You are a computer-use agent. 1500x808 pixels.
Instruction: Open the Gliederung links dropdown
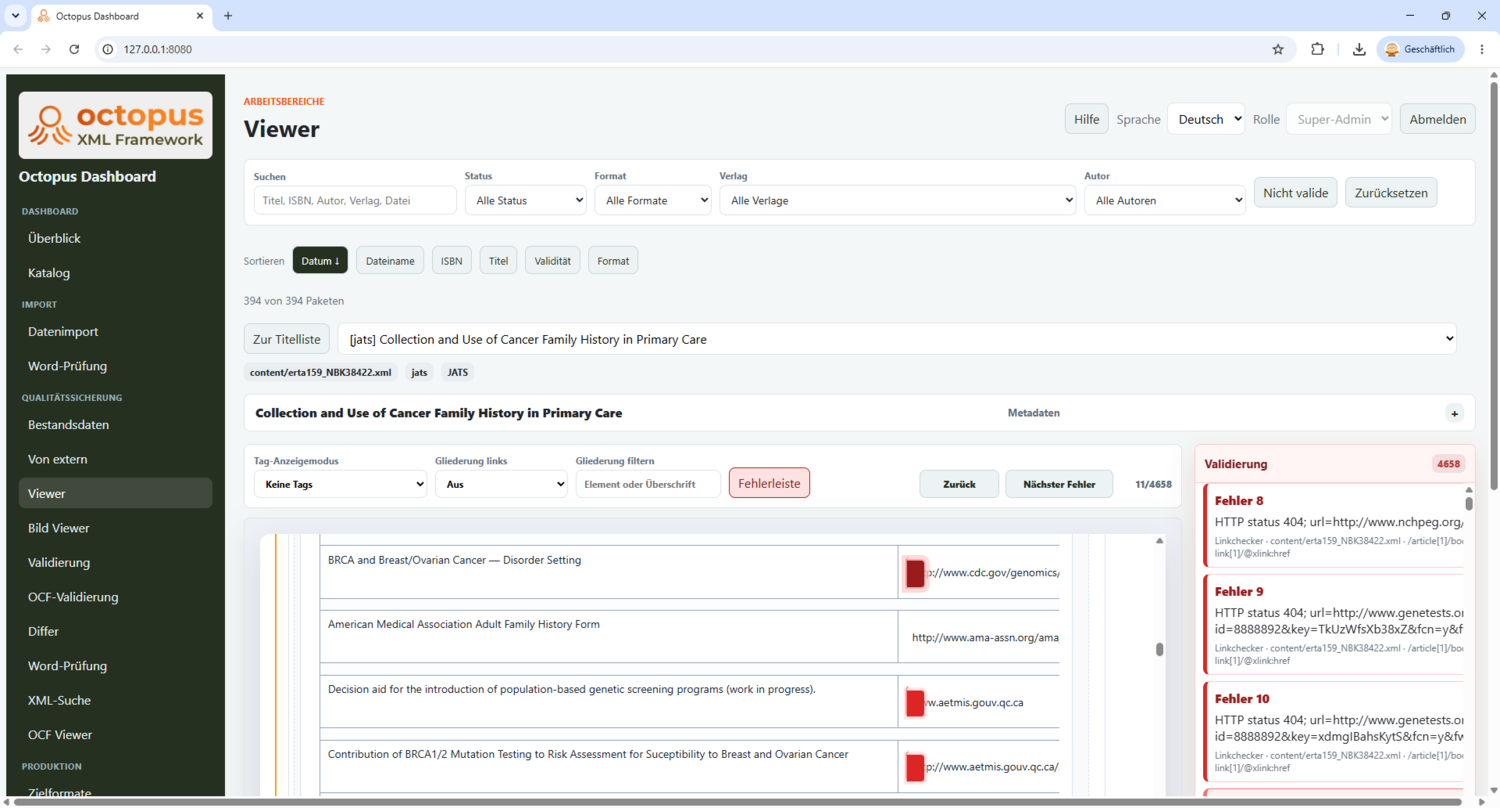click(x=501, y=484)
